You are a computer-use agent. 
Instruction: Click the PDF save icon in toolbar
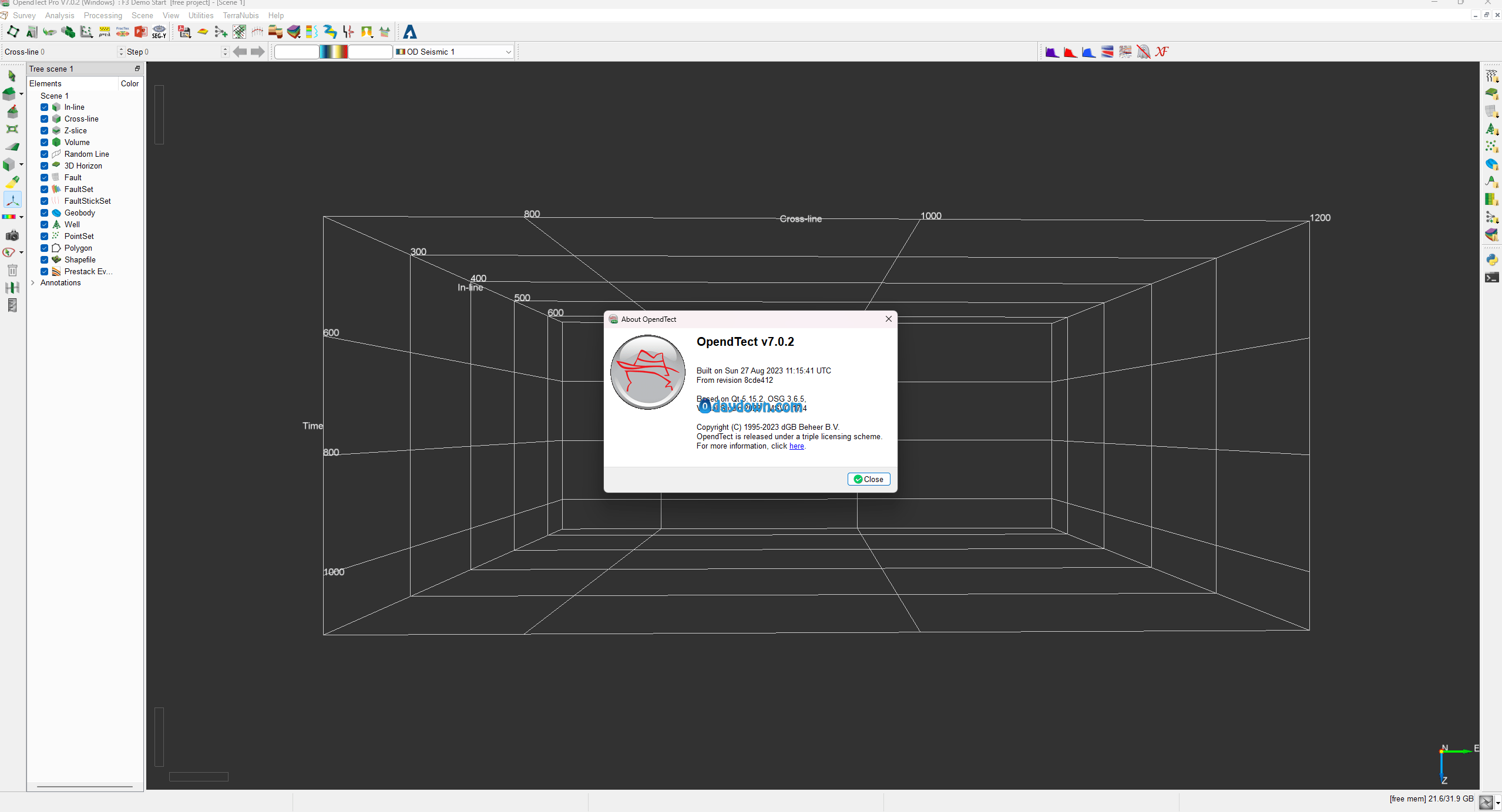click(184, 32)
